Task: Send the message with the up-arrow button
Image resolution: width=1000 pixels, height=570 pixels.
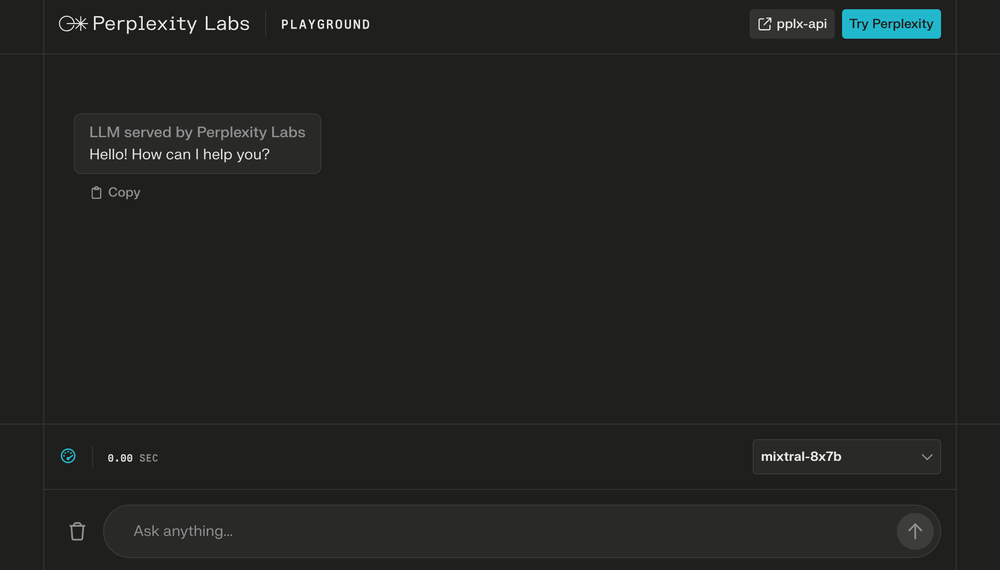Action: click(915, 531)
